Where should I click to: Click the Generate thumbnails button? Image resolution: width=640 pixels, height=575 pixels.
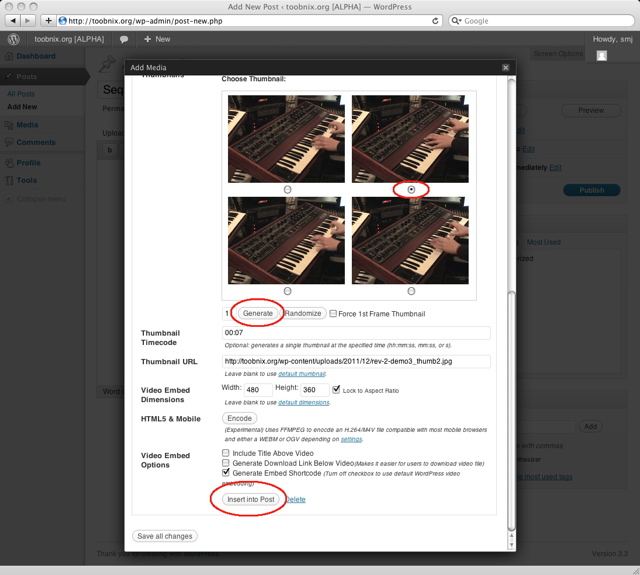point(258,313)
